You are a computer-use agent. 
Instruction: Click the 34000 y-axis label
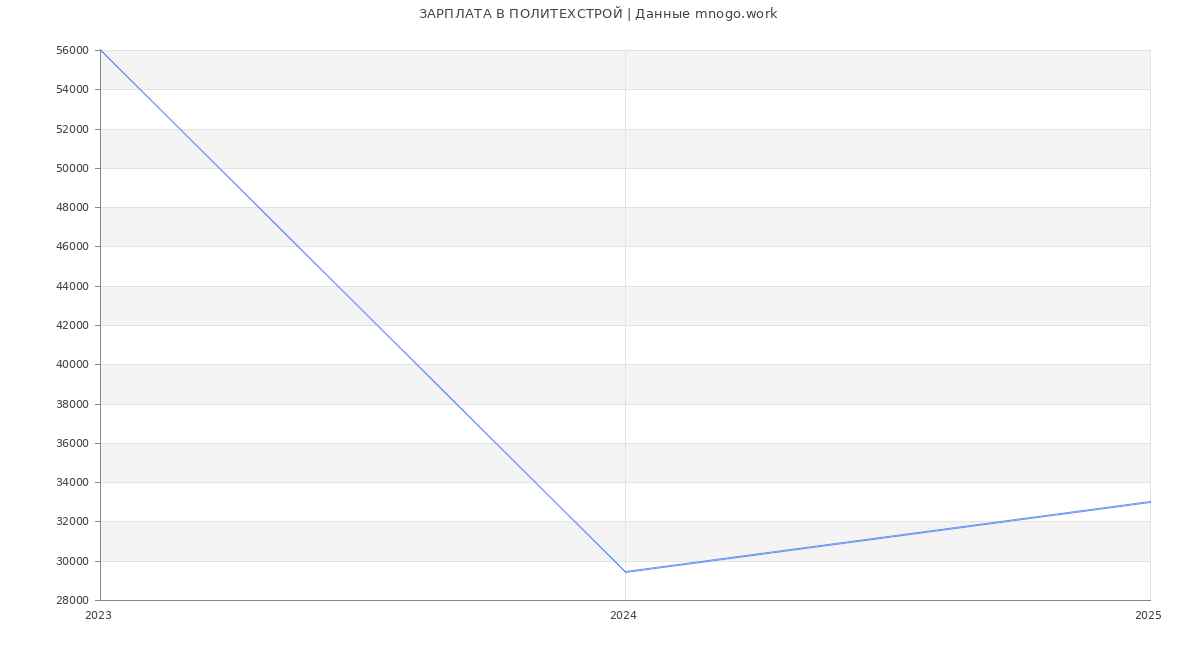point(74,482)
